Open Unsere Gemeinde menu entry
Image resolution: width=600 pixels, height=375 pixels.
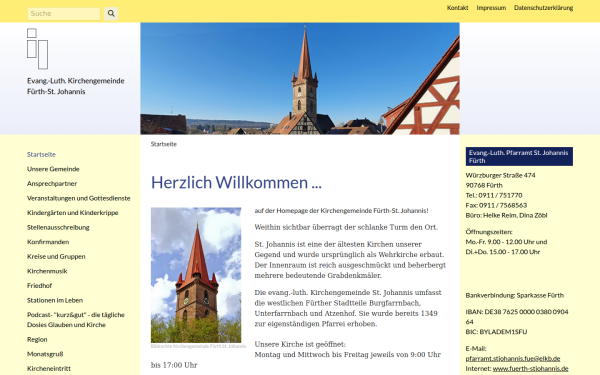click(x=53, y=169)
